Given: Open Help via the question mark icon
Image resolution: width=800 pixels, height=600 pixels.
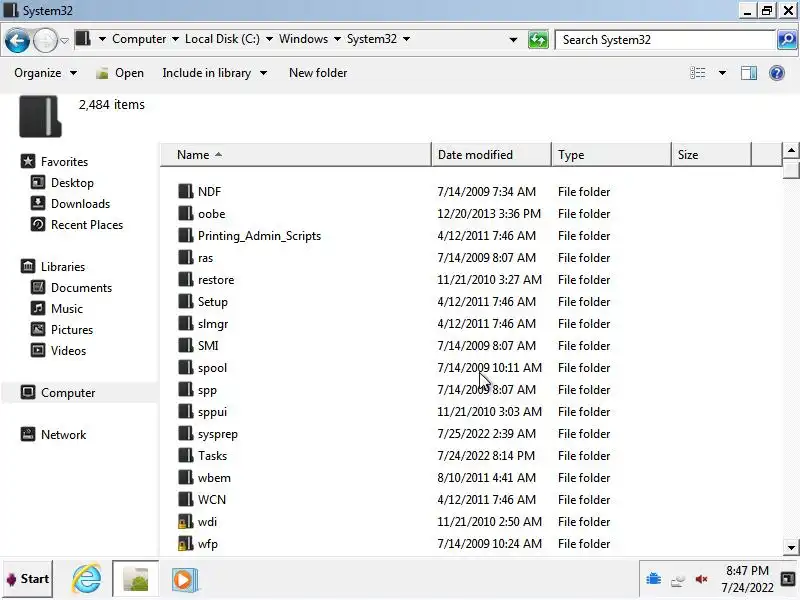Looking at the screenshot, I should (x=777, y=73).
